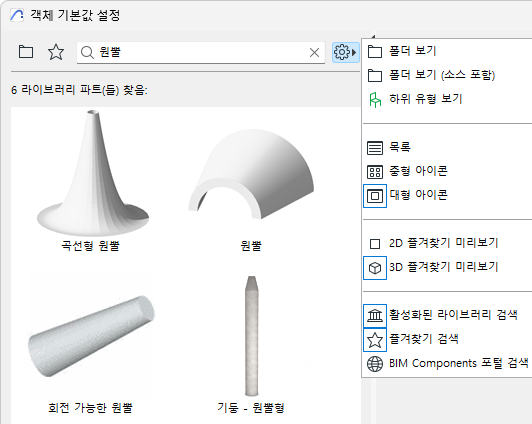The height and width of the screenshot is (424, 532).
Task: Choose BIM Components 포털 검색
Action: point(447,364)
